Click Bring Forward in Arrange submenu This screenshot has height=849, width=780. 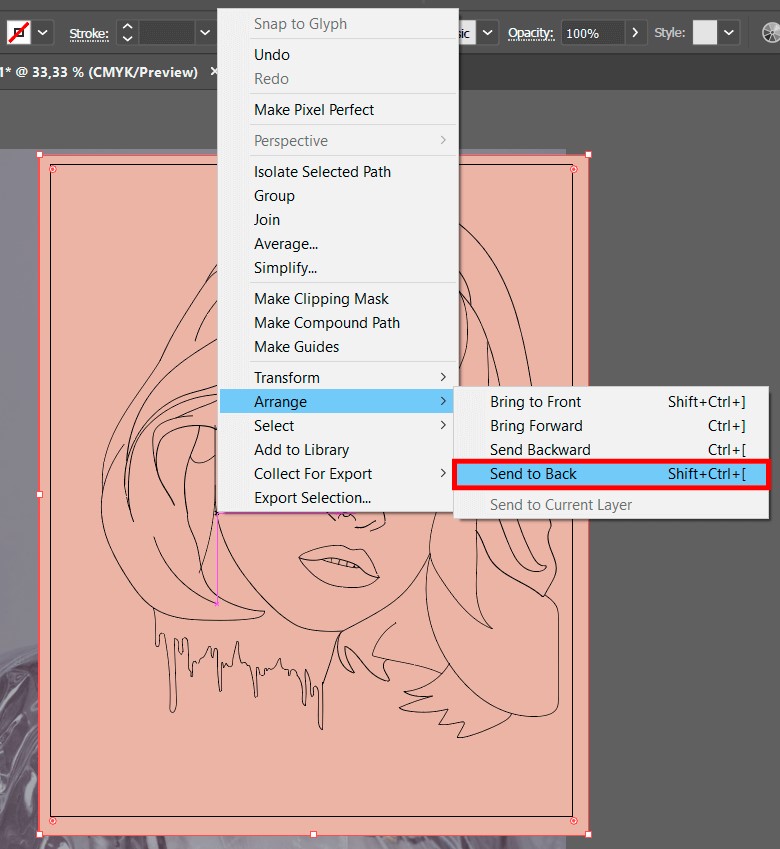click(536, 426)
